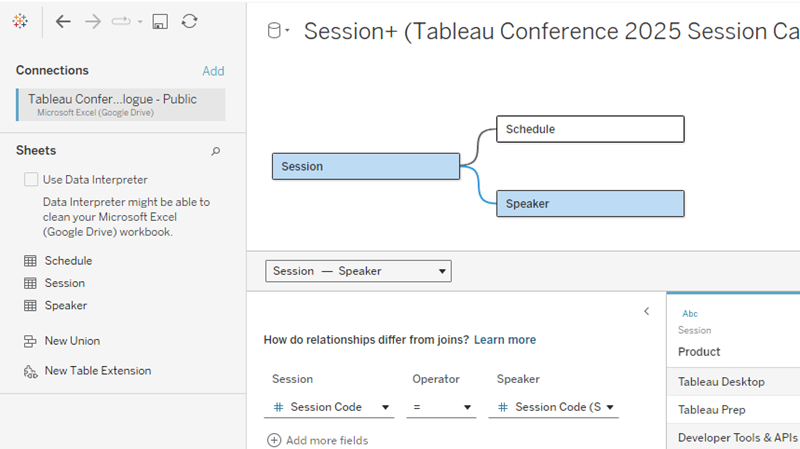The image size is (800, 449).
Task: Click the search sheets magnifier icon
Action: click(x=215, y=151)
